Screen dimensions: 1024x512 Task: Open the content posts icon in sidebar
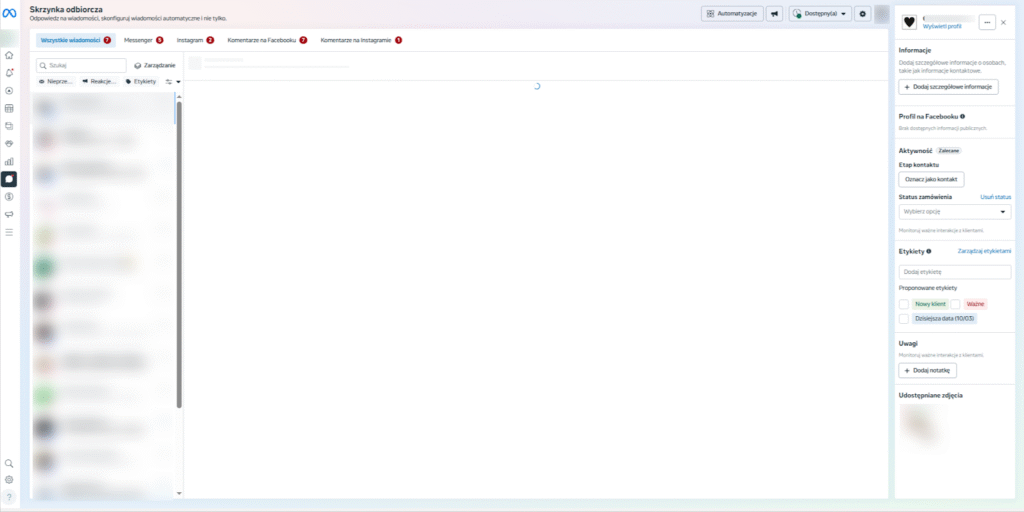pyautogui.click(x=9, y=126)
